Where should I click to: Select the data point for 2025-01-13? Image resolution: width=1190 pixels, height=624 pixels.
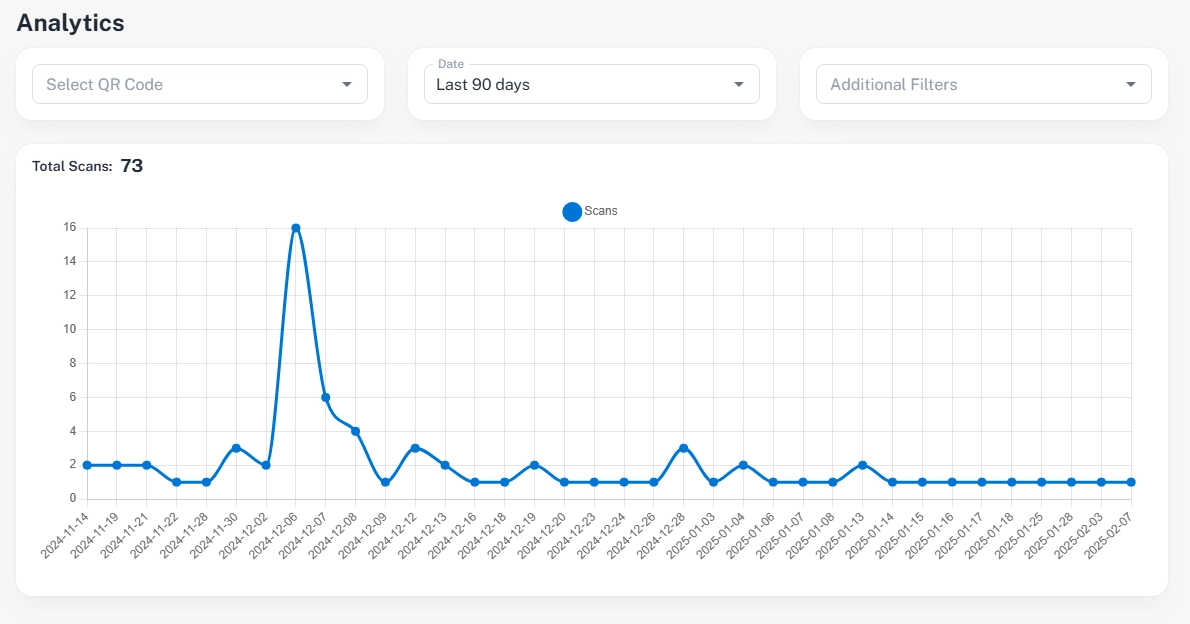861,464
